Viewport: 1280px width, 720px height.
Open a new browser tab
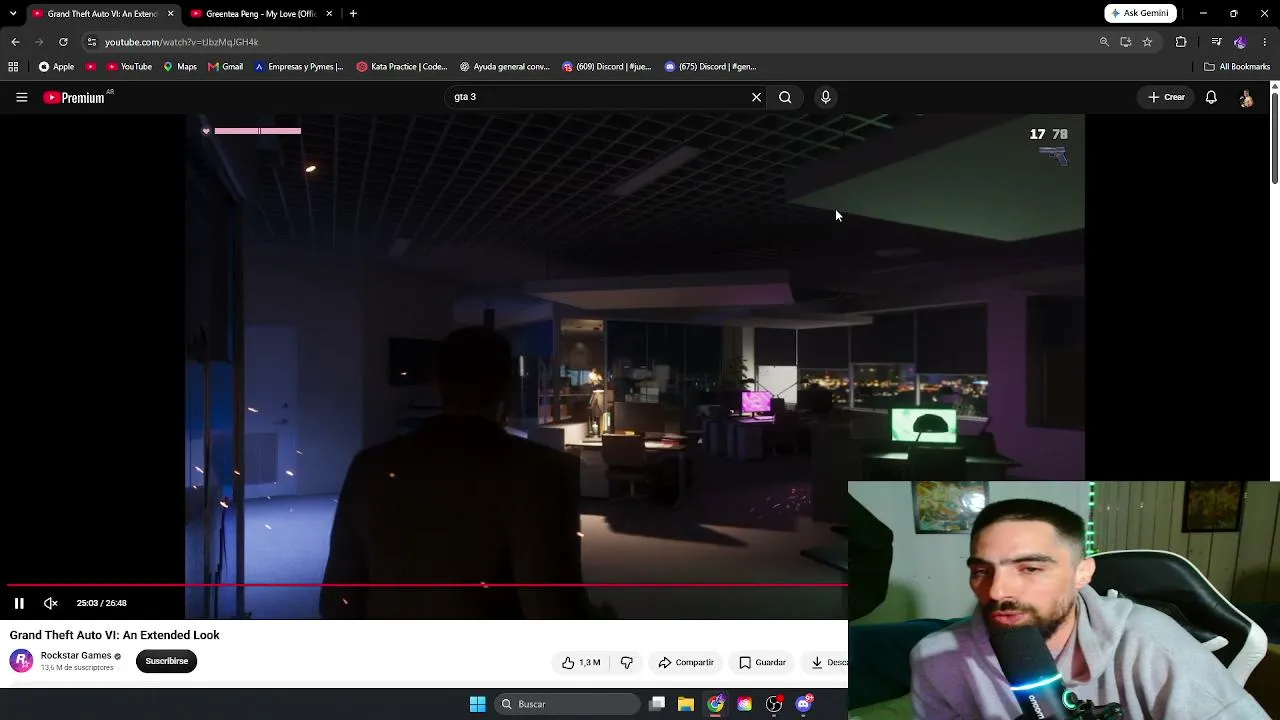353,14
